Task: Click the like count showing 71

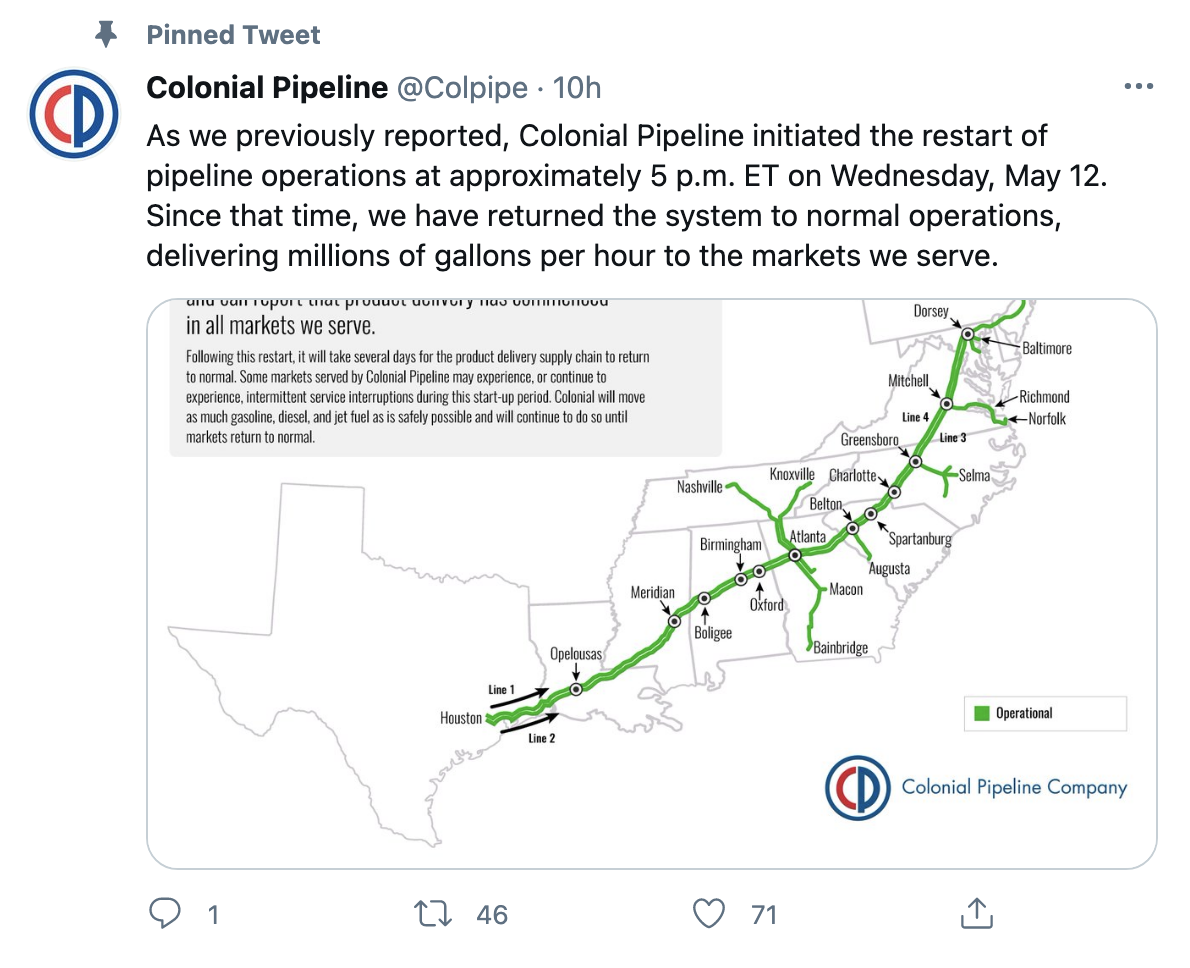Action: click(762, 914)
